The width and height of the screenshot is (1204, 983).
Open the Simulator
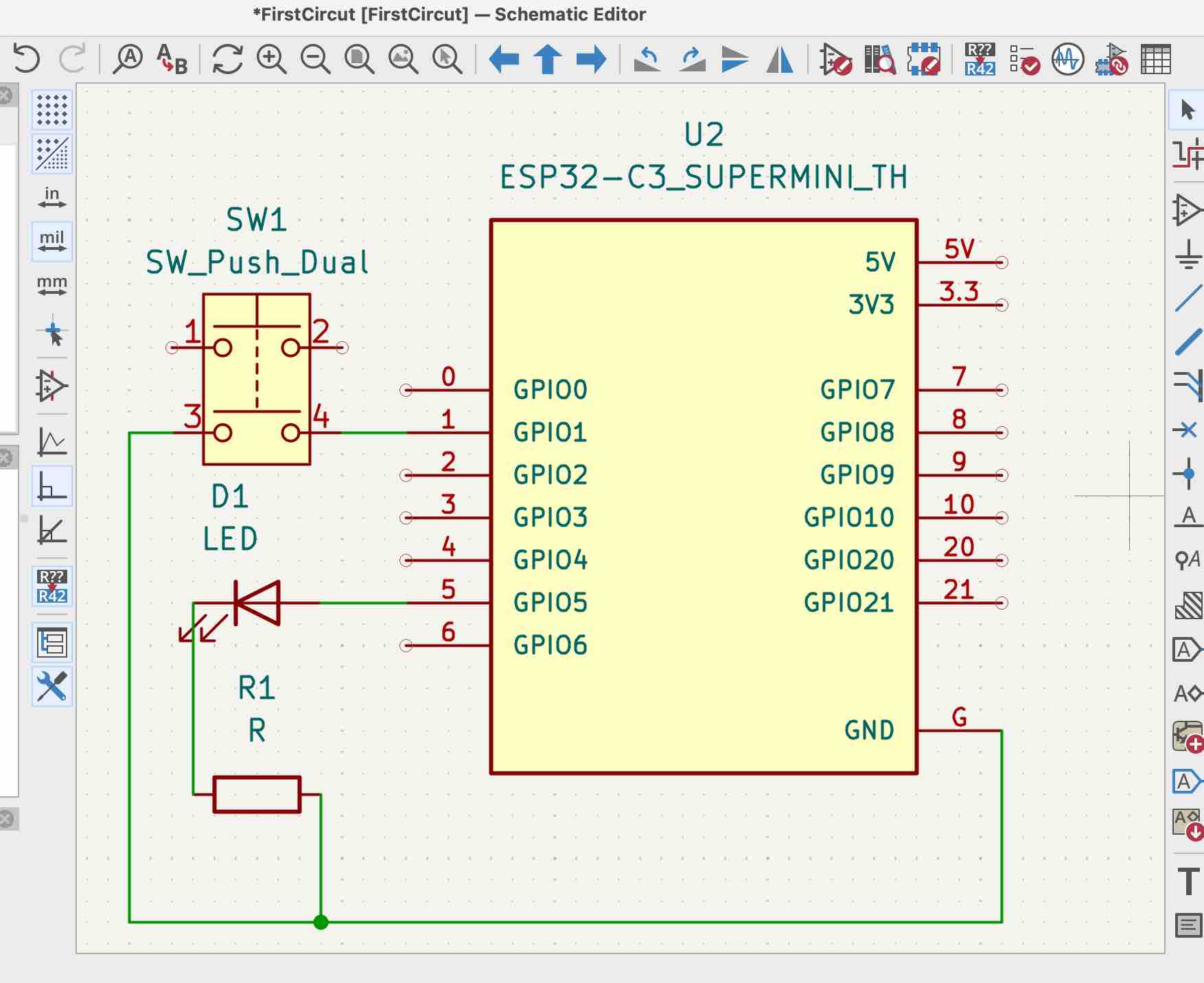coord(1068,58)
